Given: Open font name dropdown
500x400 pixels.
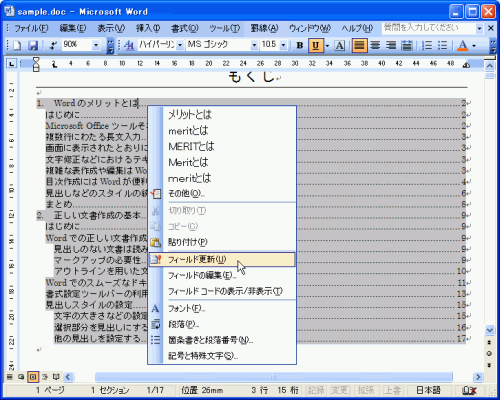Looking at the screenshot, I should (254, 45).
